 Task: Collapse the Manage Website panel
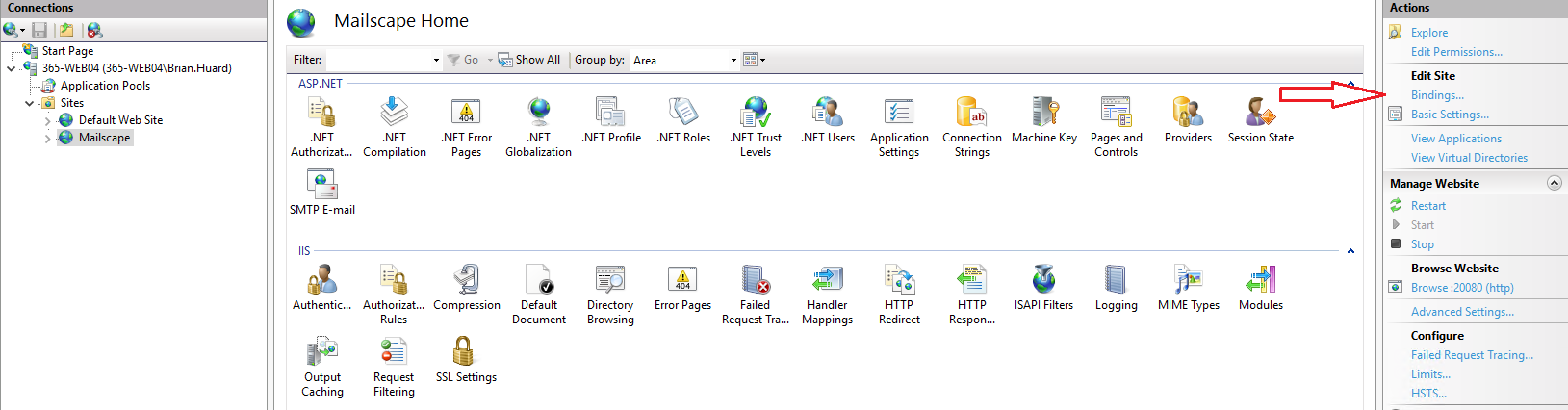tap(1555, 183)
